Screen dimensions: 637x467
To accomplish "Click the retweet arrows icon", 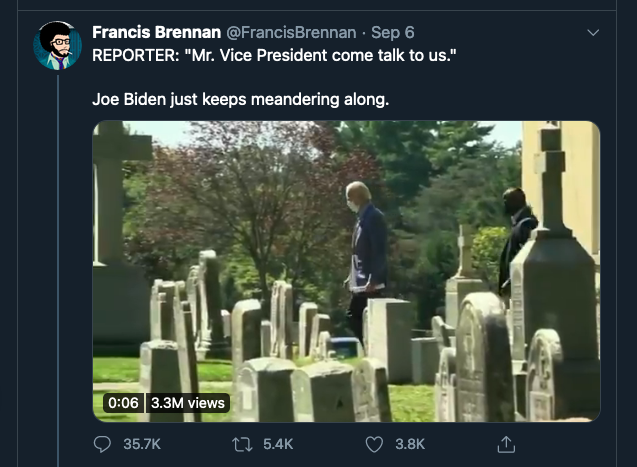I will (x=239, y=443).
